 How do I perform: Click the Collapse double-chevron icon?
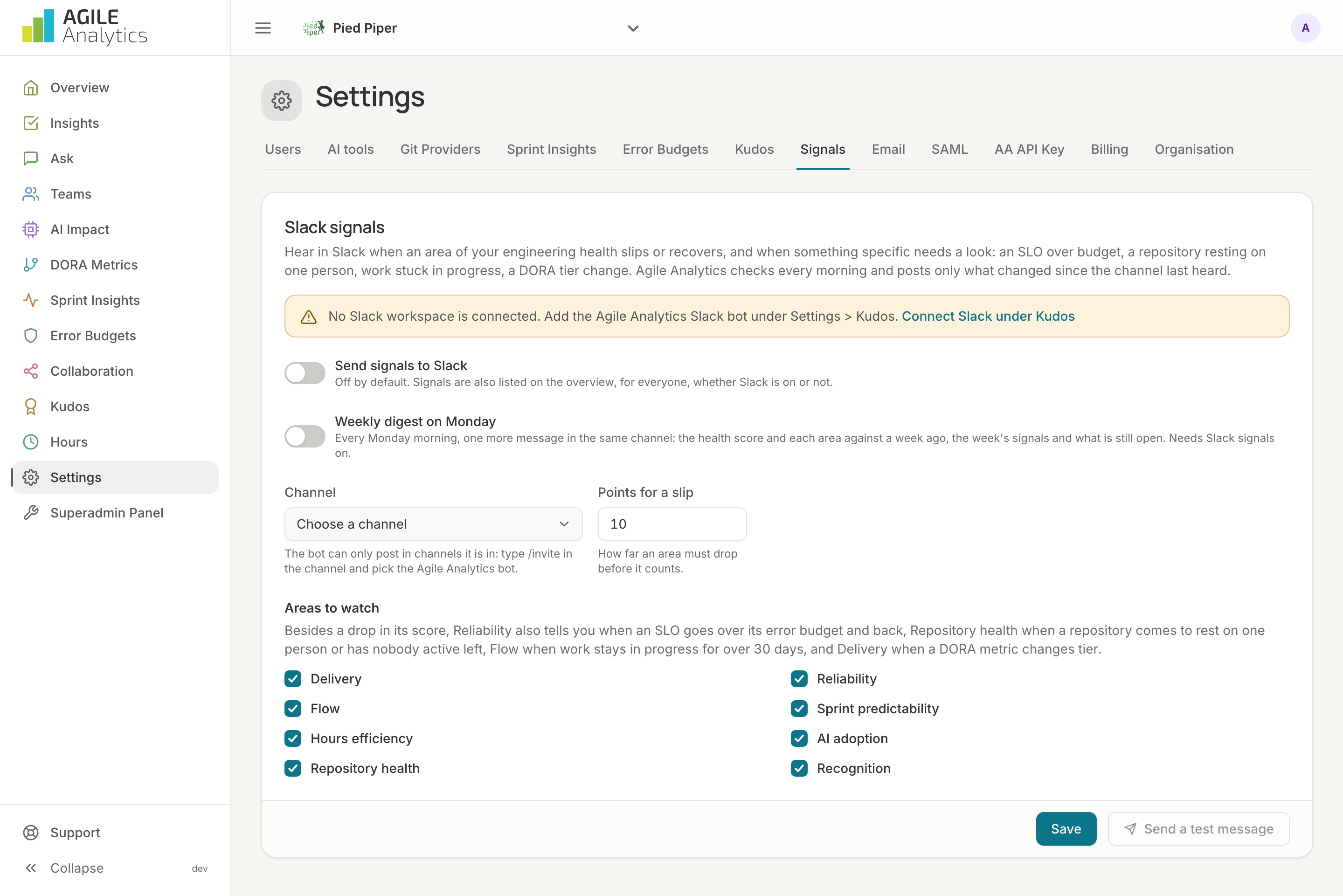[x=31, y=868]
